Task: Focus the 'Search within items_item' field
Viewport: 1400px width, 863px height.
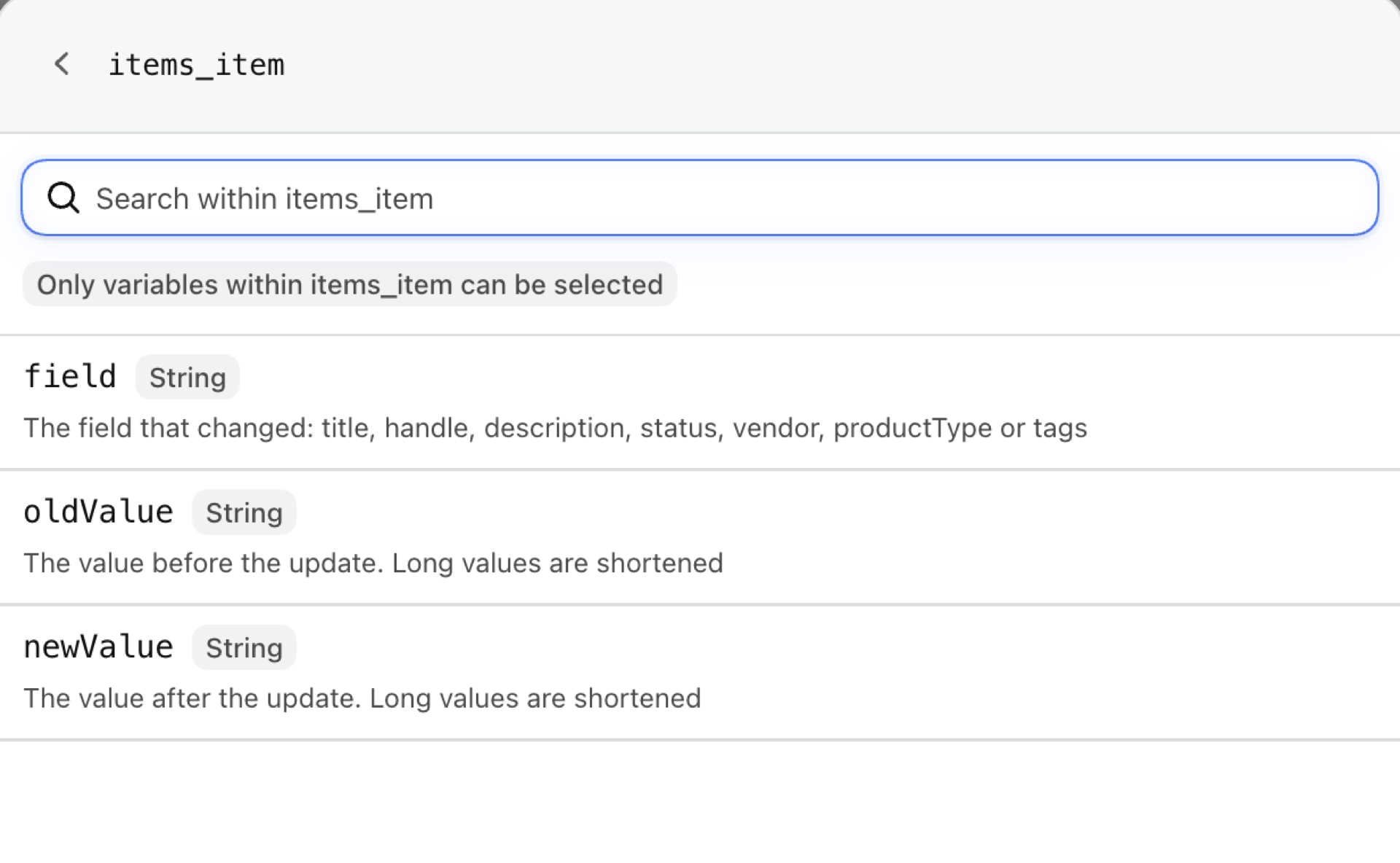Action: [x=700, y=198]
